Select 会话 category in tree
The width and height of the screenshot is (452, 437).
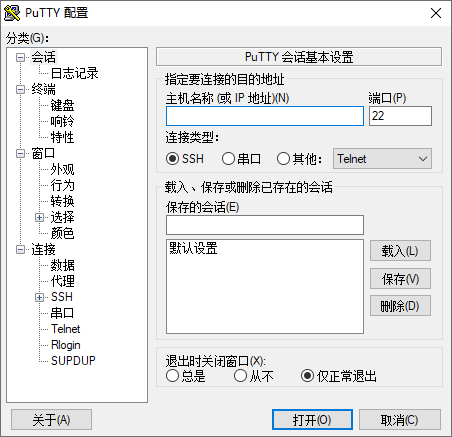(x=44, y=57)
